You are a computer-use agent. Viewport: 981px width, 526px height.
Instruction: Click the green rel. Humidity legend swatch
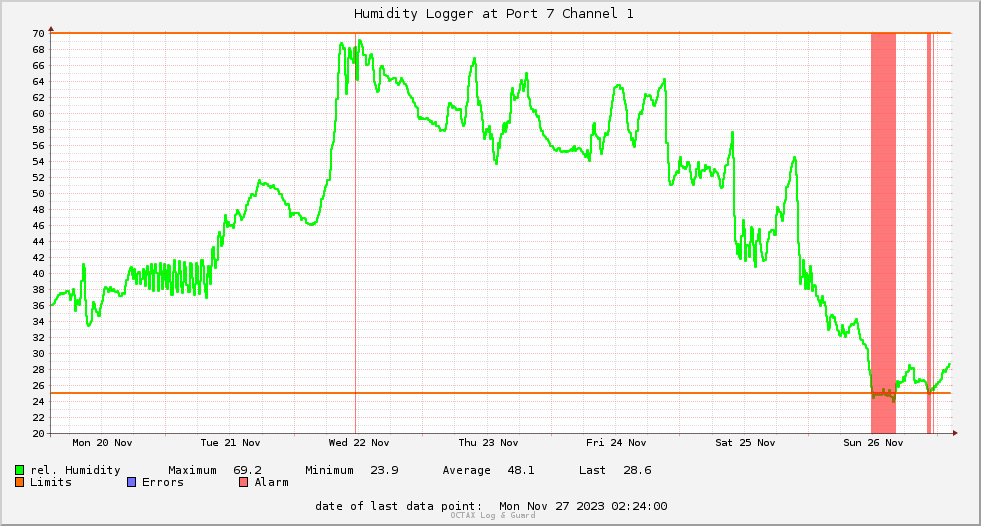19,470
